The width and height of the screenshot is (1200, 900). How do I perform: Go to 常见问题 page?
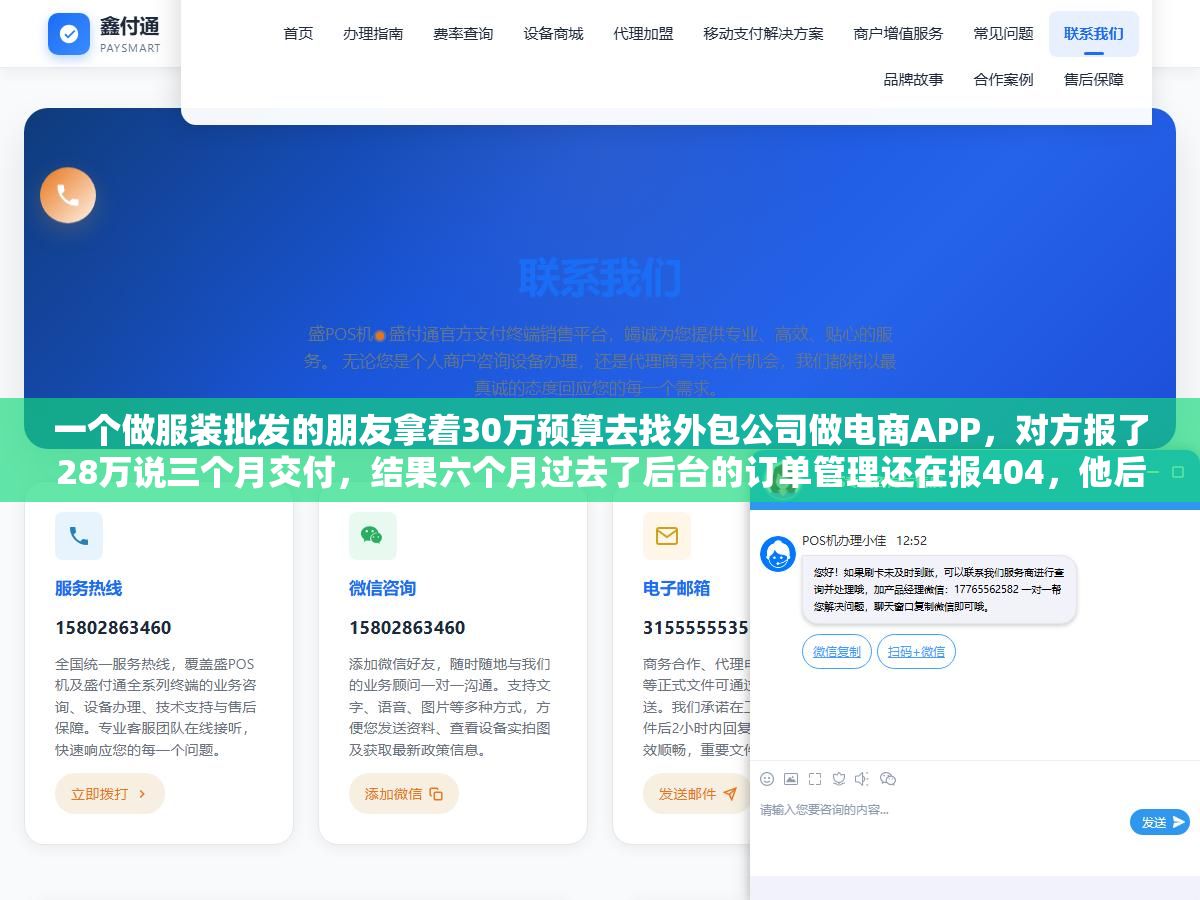[1003, 34]
